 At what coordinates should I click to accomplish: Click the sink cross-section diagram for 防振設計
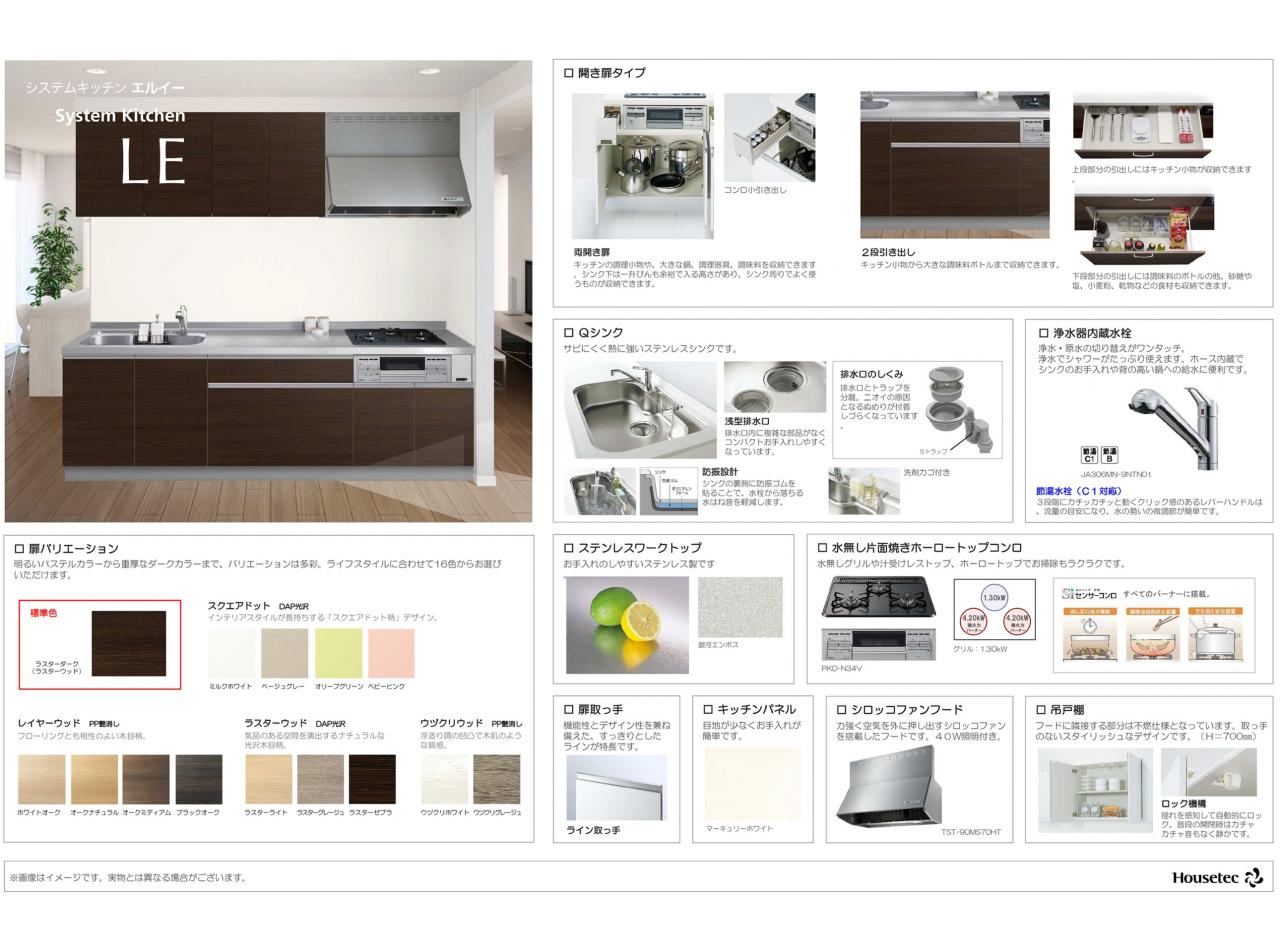668,491
